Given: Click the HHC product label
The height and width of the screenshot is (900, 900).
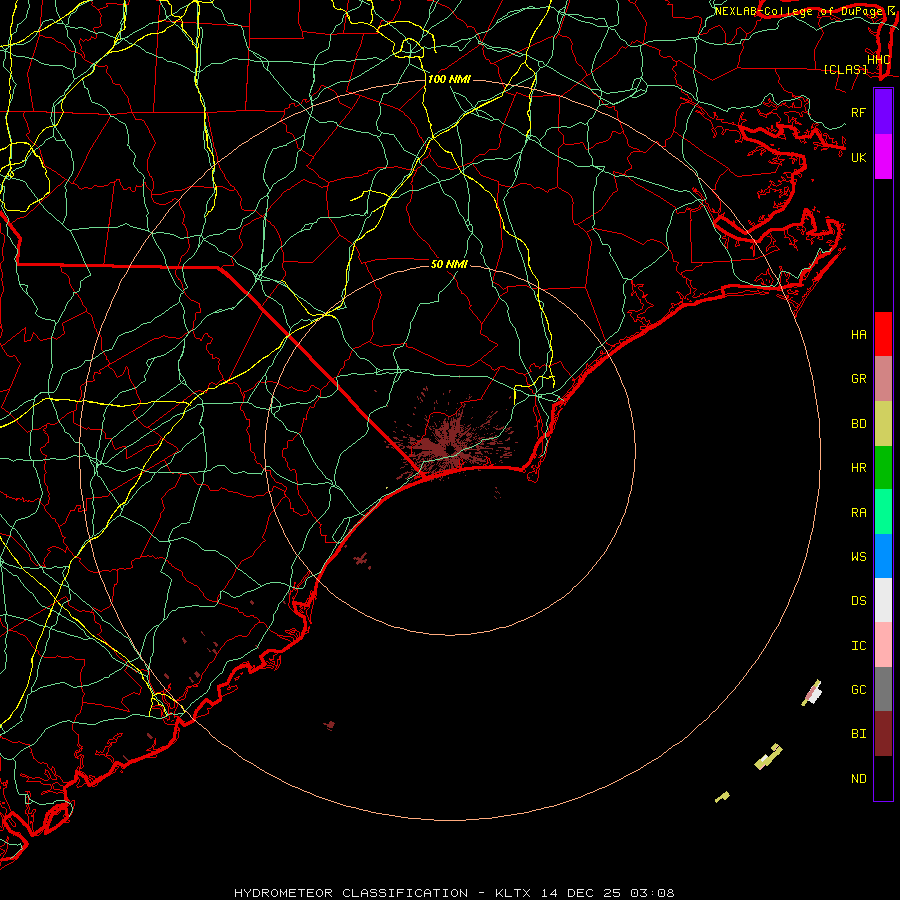Looking at the screenshot, I should pyautogui.click(x=878, y=60).
